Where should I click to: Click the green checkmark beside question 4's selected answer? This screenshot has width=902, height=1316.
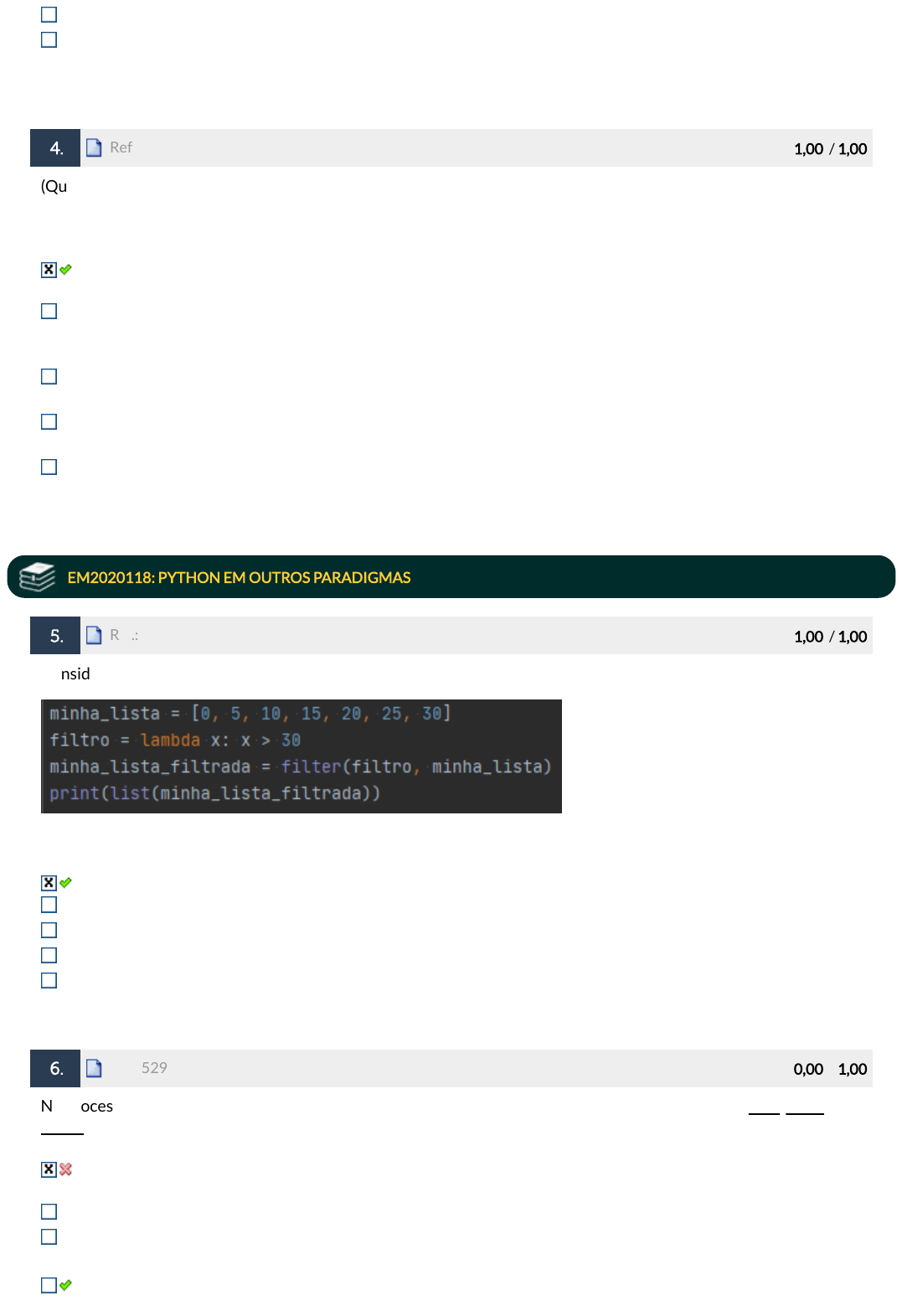tap(66, 270)
